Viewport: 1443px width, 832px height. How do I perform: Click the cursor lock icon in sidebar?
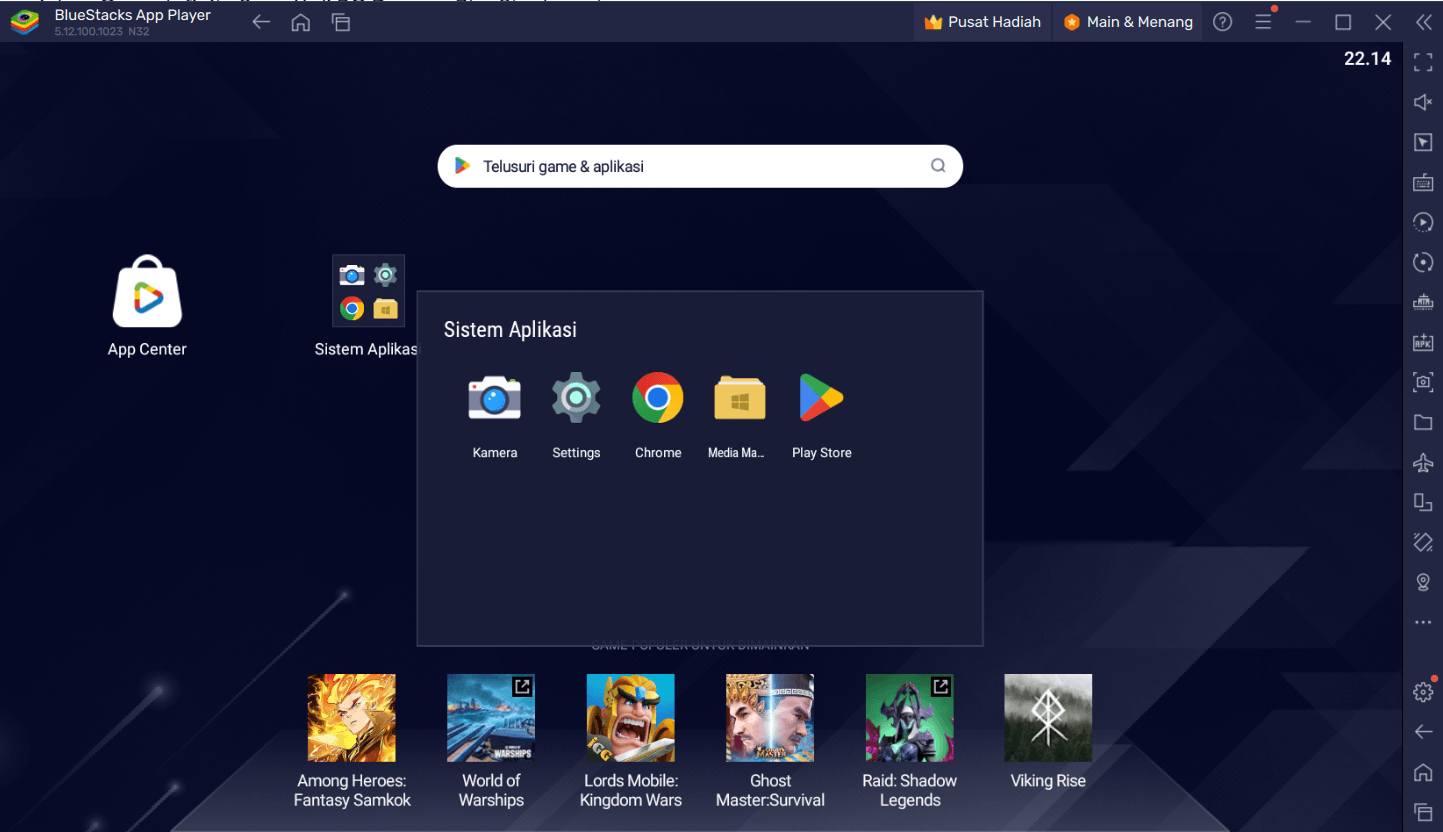point(1423,143)
